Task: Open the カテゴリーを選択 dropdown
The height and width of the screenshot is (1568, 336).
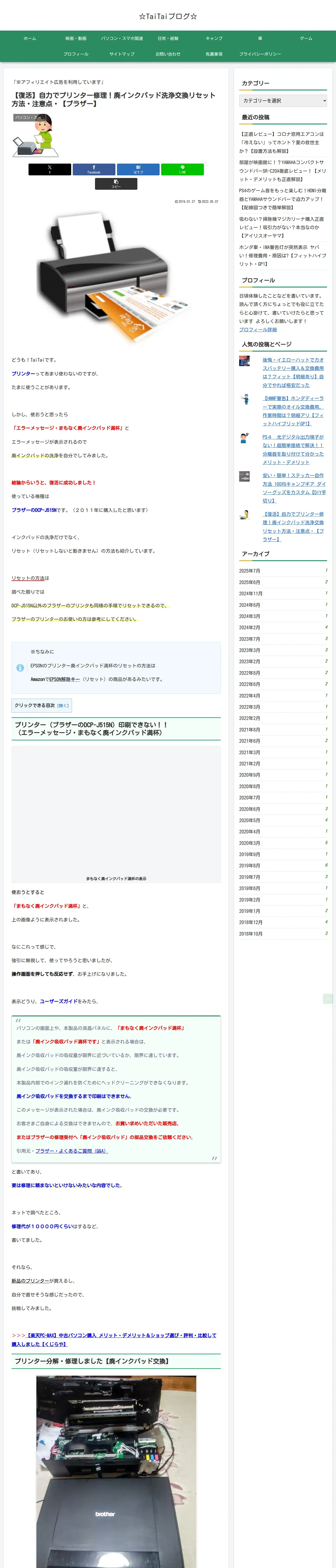Action: [283, 100]
